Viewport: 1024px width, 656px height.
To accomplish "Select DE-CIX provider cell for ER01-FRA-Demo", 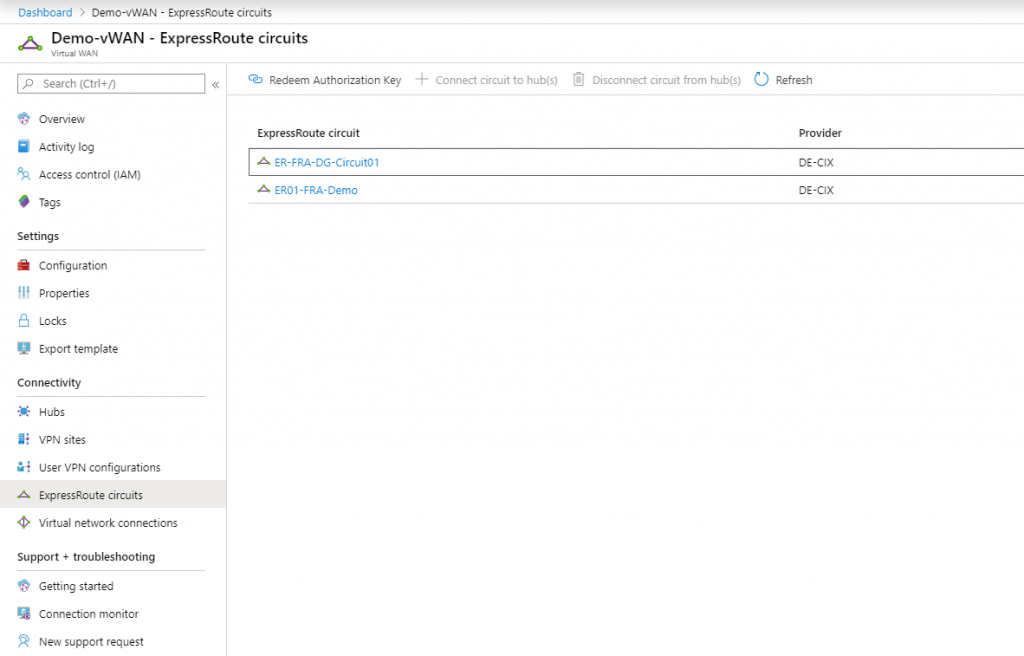I will pos(816,190).
